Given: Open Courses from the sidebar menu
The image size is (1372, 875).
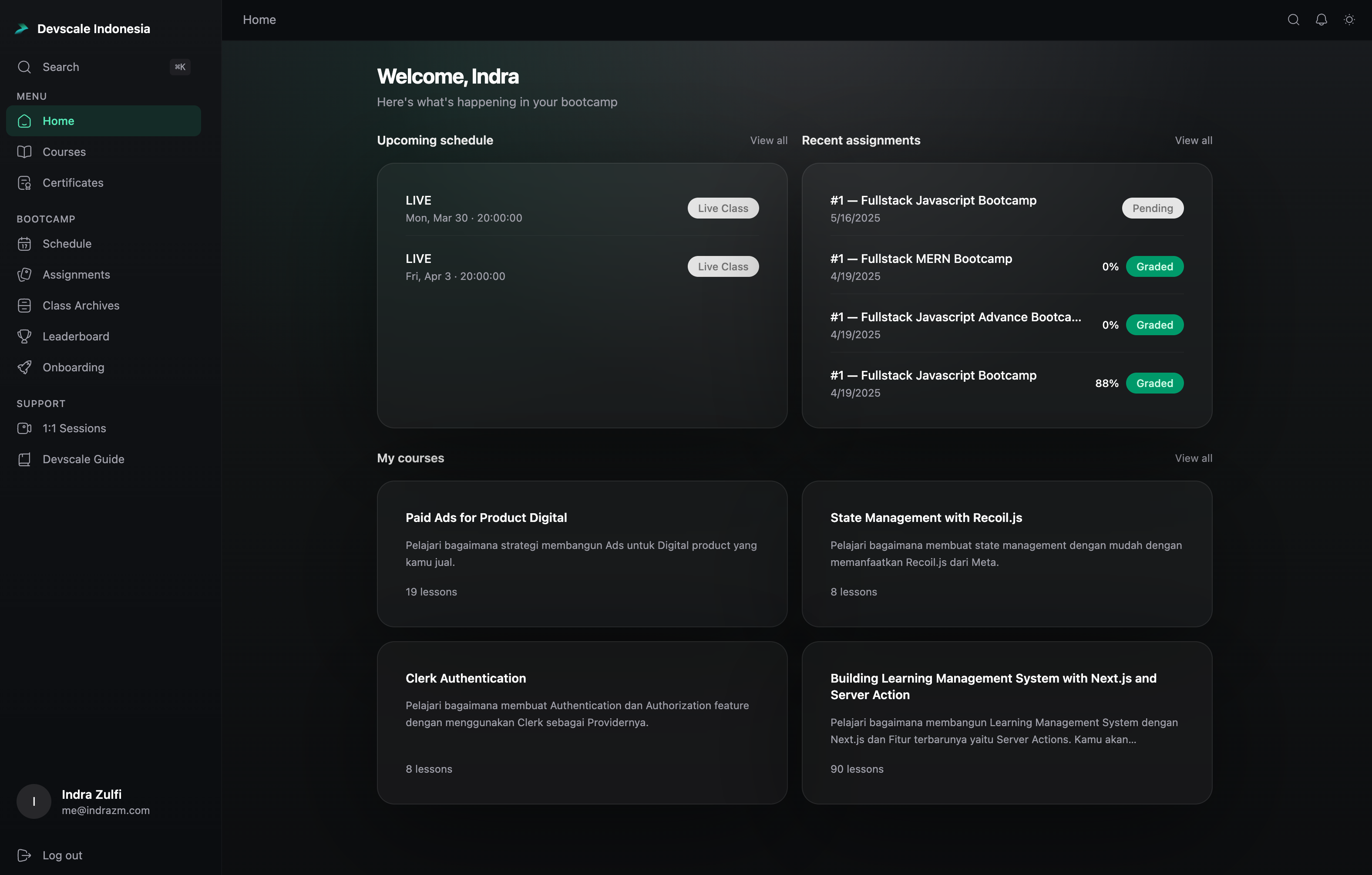Looking at the screenshot, I should pyautogui.click(x=63, y=151).
